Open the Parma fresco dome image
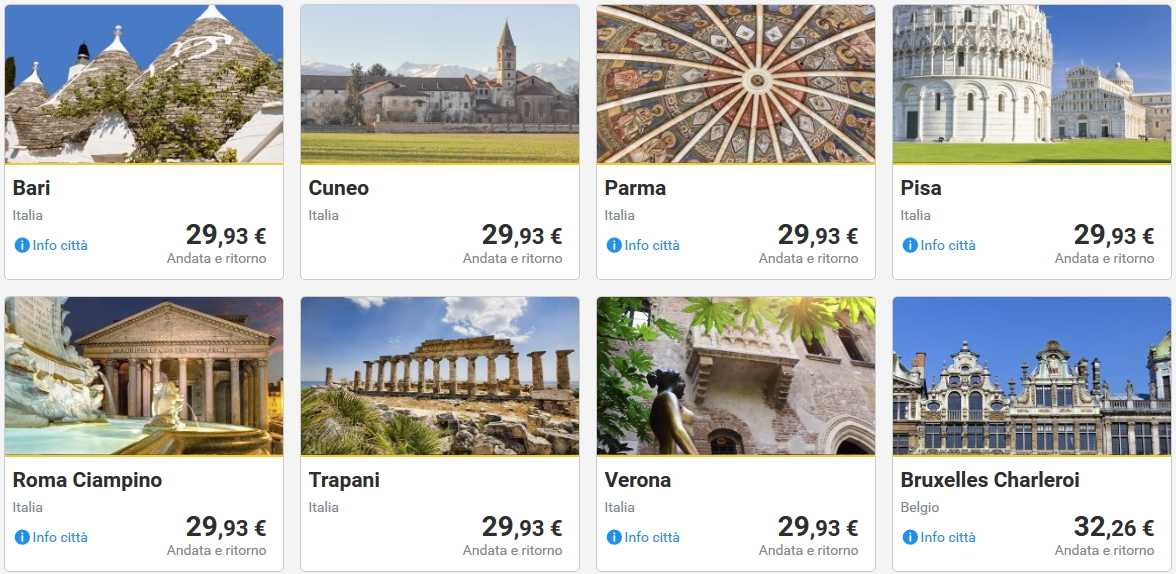Screen dimensions: 1176x574 tap(736, 84)
